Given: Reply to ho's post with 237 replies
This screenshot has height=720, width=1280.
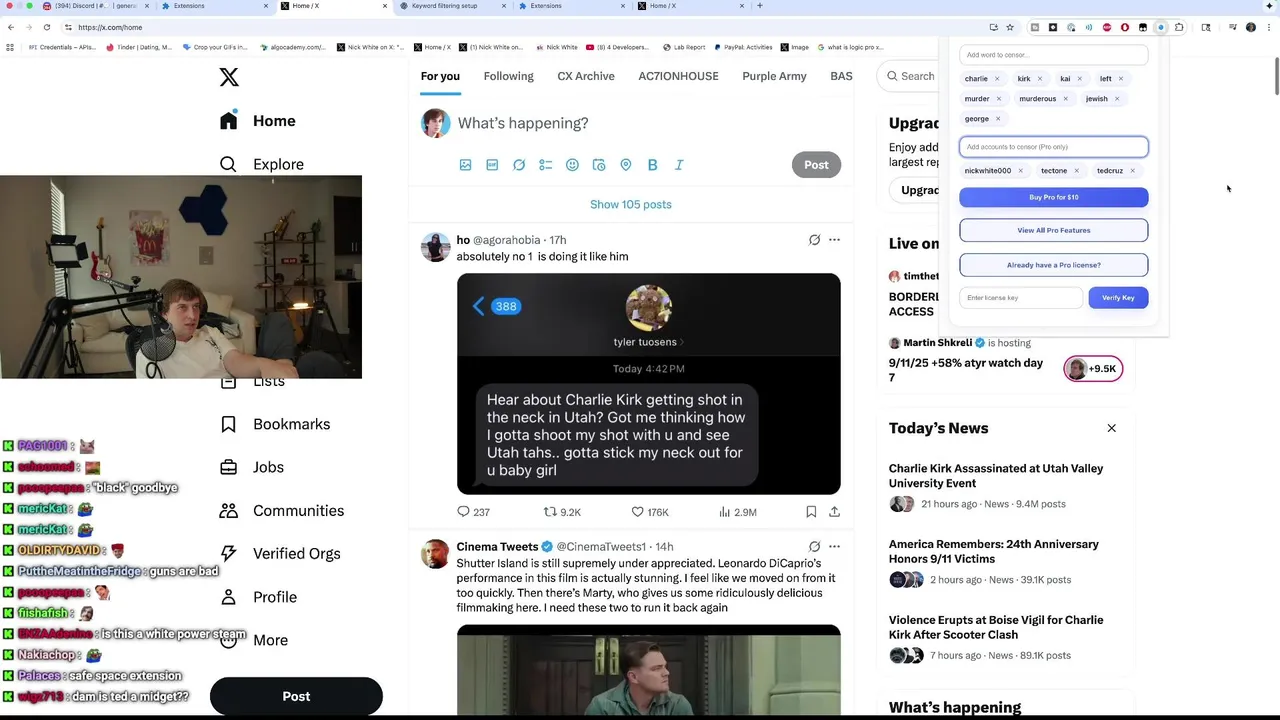Looking at the screenshot, I should coord(473,512).
